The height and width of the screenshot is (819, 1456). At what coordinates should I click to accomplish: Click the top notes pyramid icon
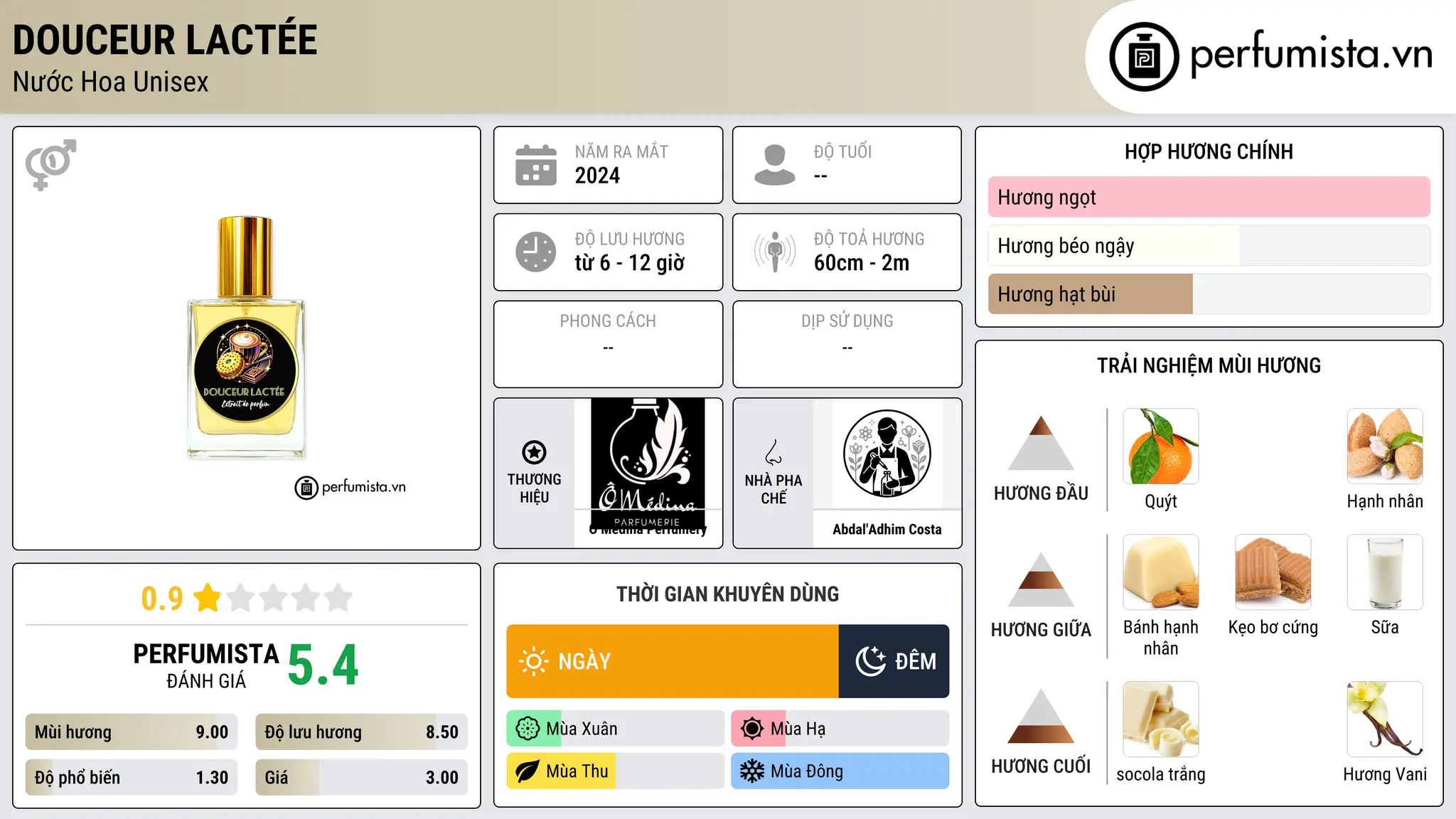(x=1041, y=443)
